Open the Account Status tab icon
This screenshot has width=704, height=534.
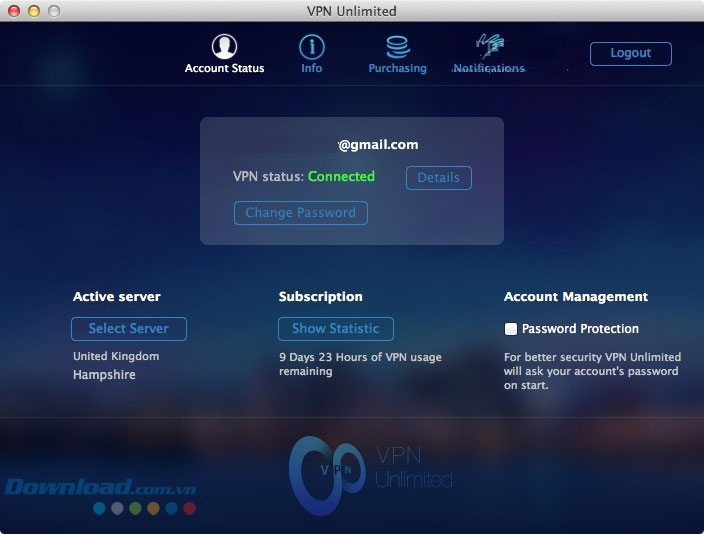[x=224, y=46]
